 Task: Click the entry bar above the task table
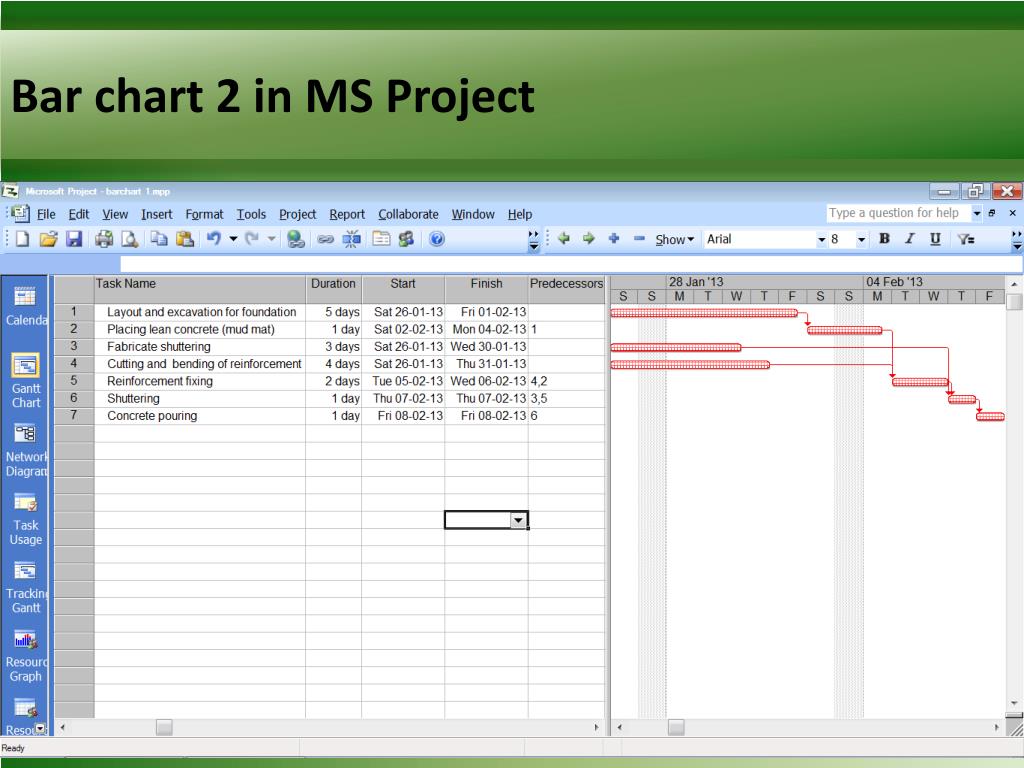571,264
